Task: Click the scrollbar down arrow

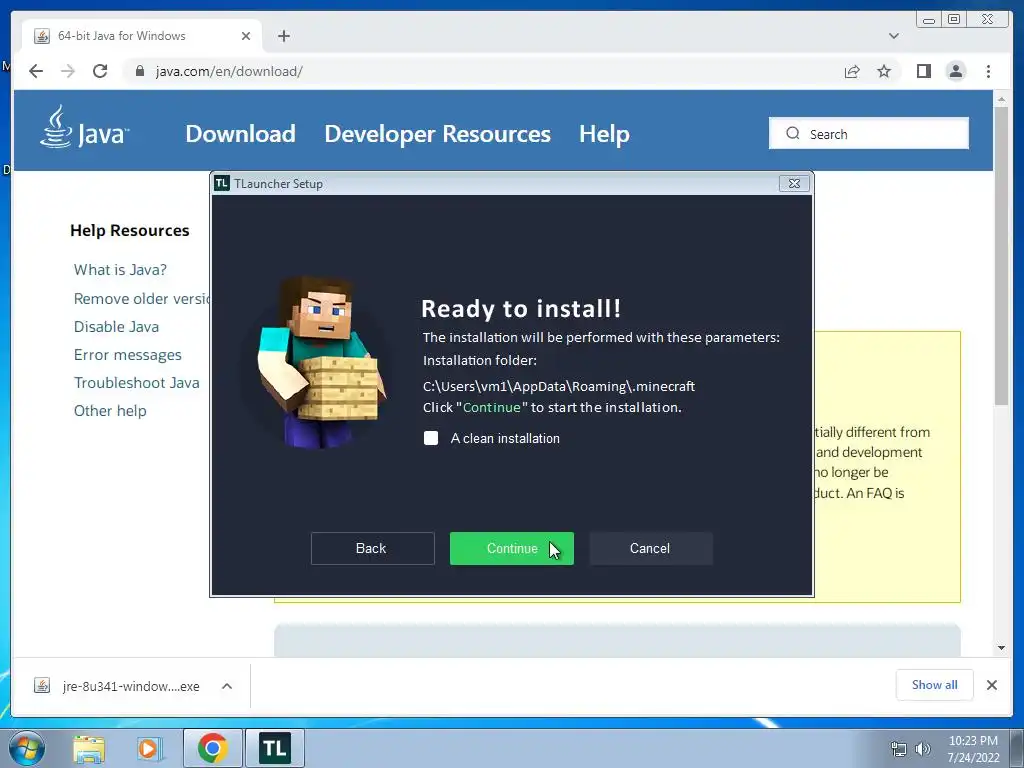Action: pyautogui.click(x=1001, y=648)
